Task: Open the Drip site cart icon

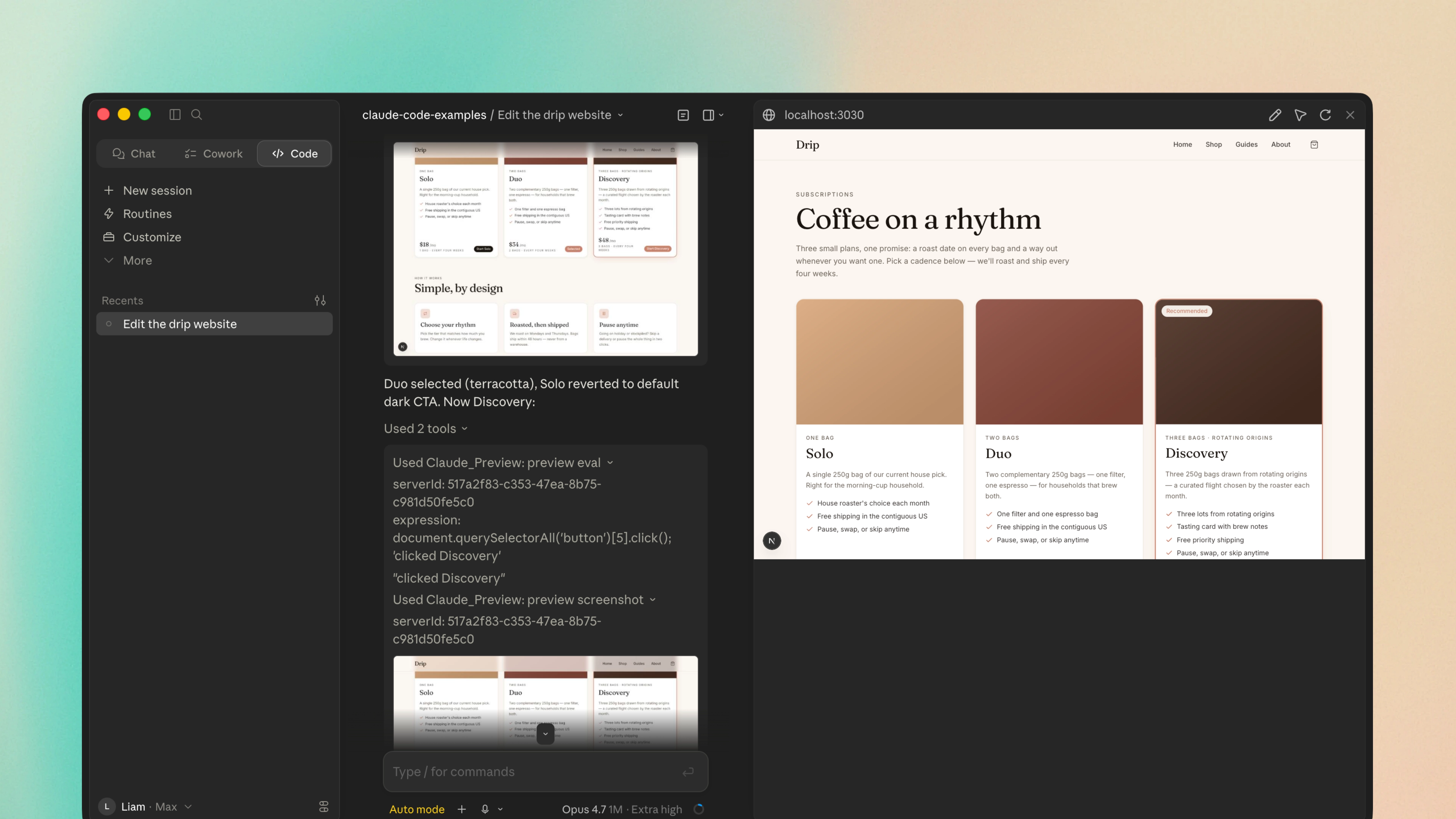Action: click(x=1314, y=145)
